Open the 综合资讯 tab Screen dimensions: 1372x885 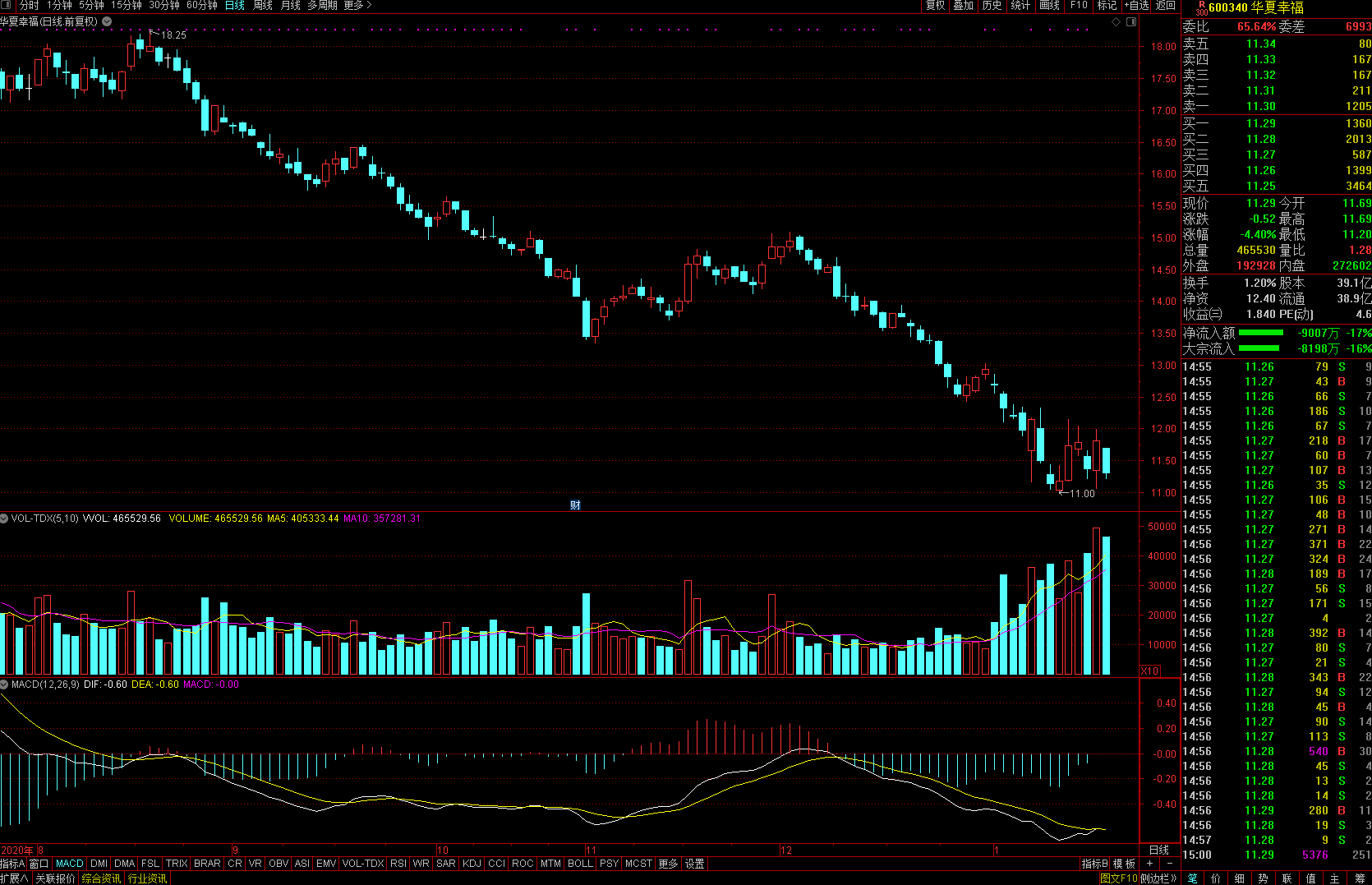click(x=101, y=878)
